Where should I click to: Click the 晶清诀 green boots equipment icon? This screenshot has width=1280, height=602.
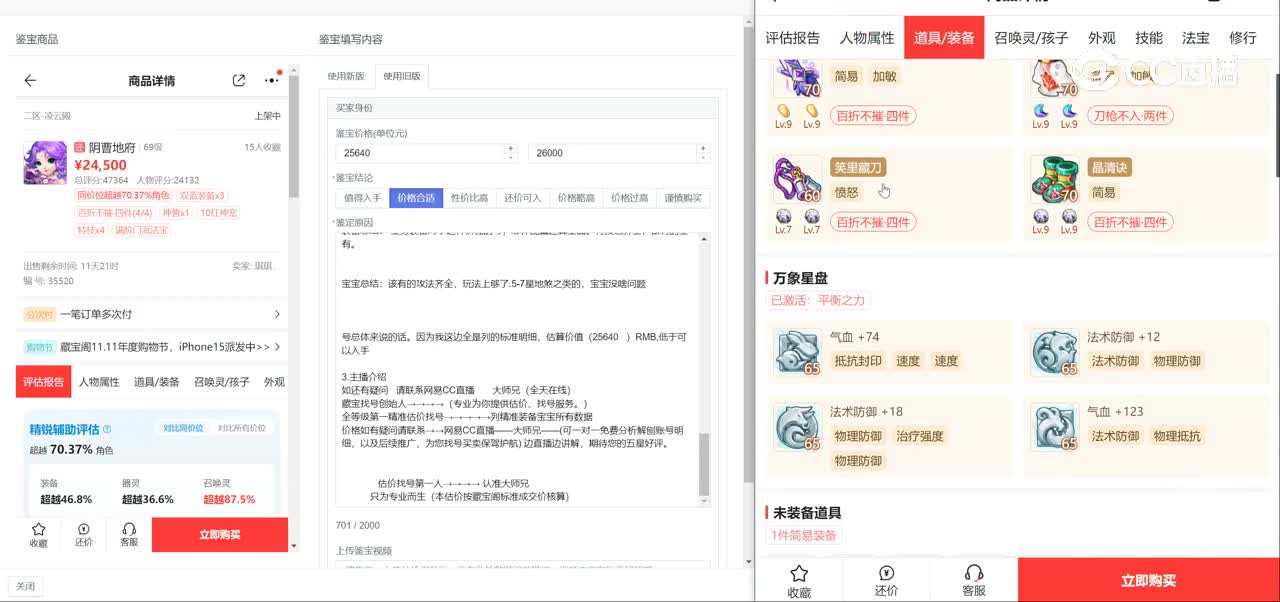1055,180
